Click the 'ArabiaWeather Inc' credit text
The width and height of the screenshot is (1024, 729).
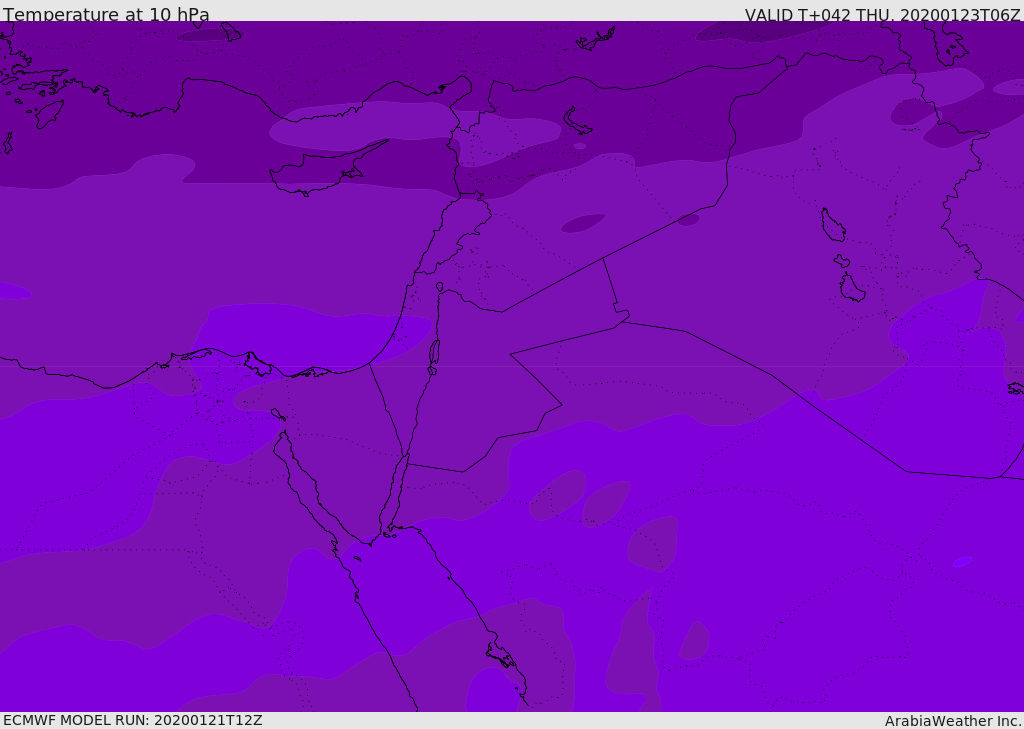953,721
